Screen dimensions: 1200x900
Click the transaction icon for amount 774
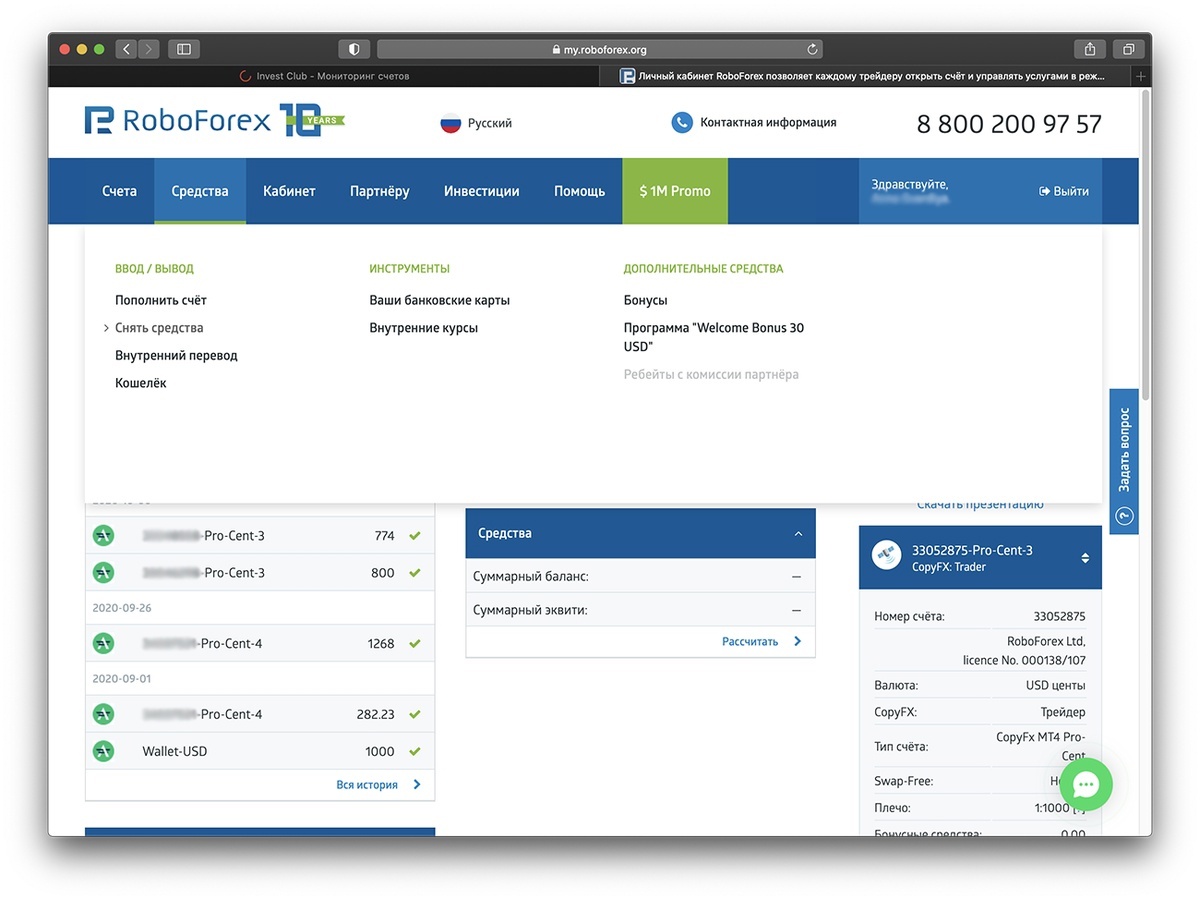[x=103, y=536]
